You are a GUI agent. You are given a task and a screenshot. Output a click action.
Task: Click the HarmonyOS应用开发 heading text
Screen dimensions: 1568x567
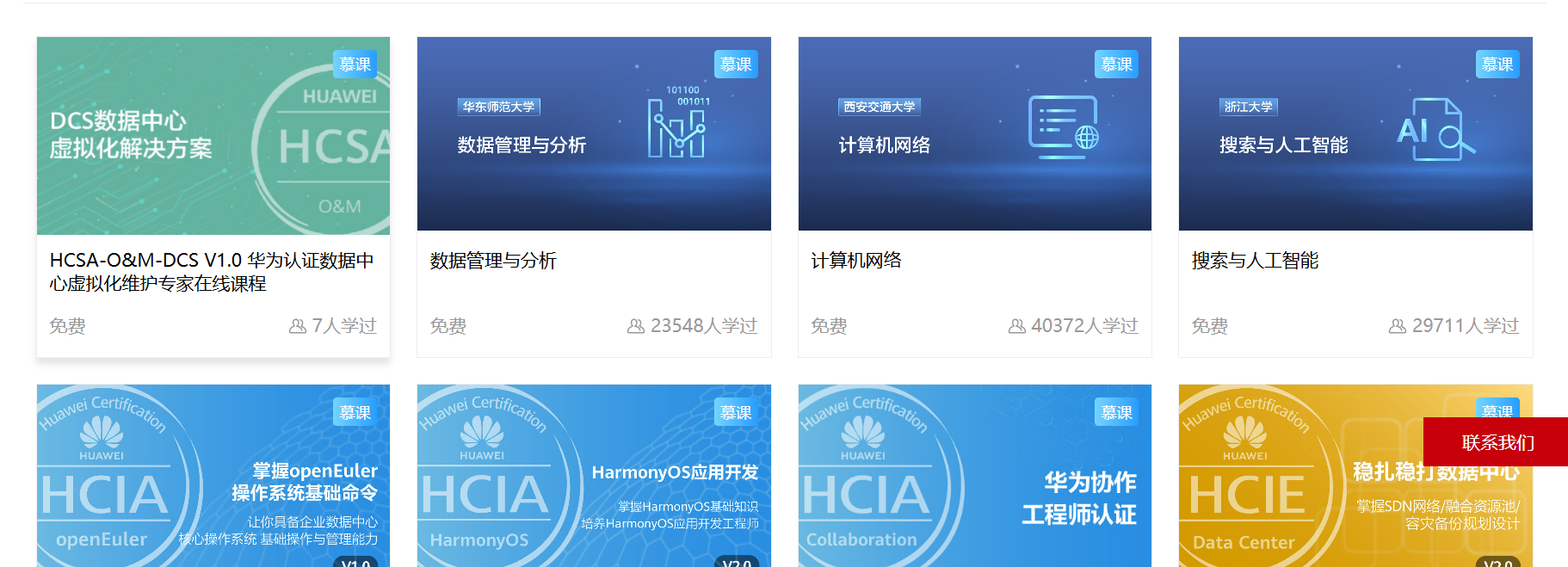(x=676, y=472)
